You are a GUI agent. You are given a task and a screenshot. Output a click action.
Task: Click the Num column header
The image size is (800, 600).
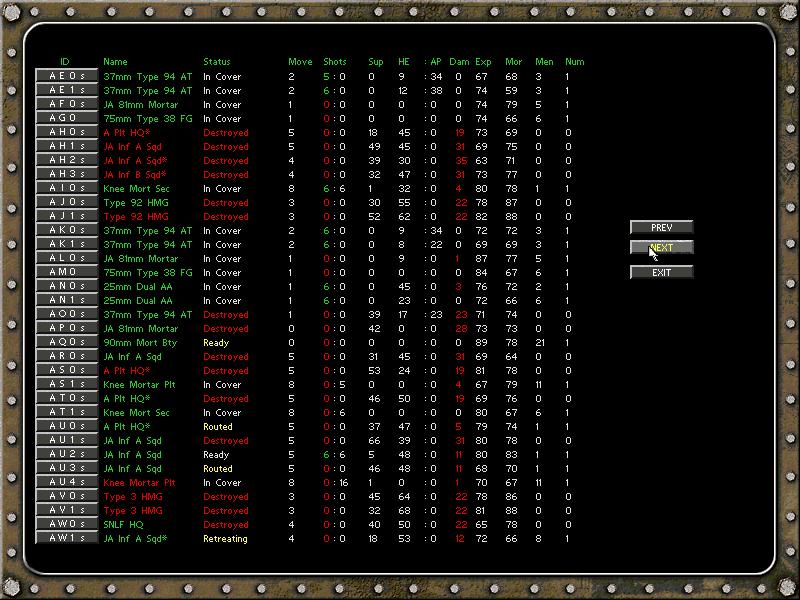[574, 62]
